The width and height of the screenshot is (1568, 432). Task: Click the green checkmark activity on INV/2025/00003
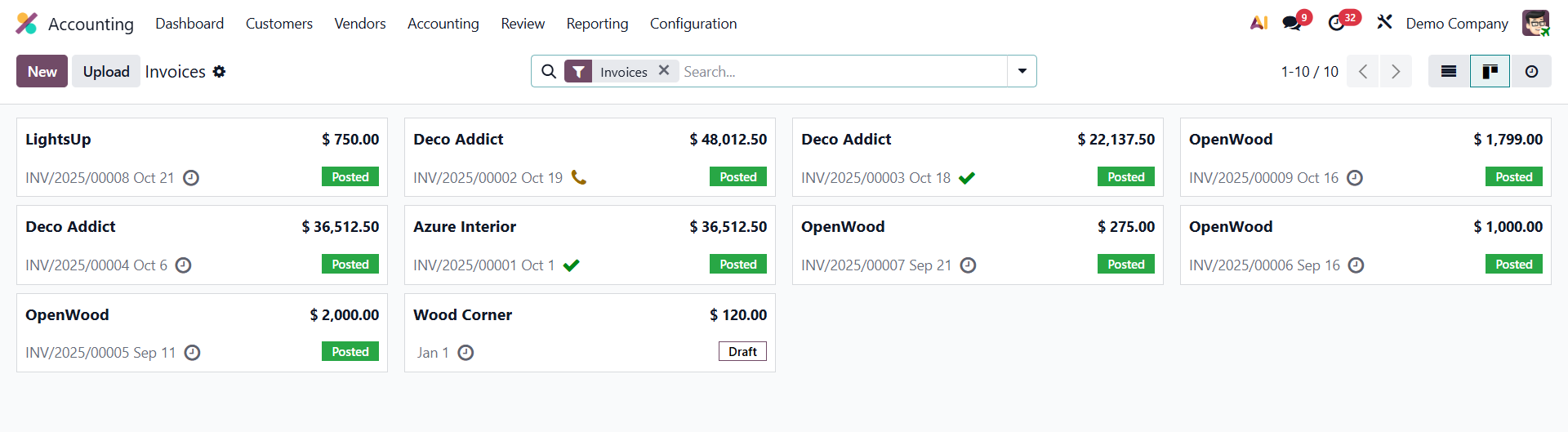[967, 178]
